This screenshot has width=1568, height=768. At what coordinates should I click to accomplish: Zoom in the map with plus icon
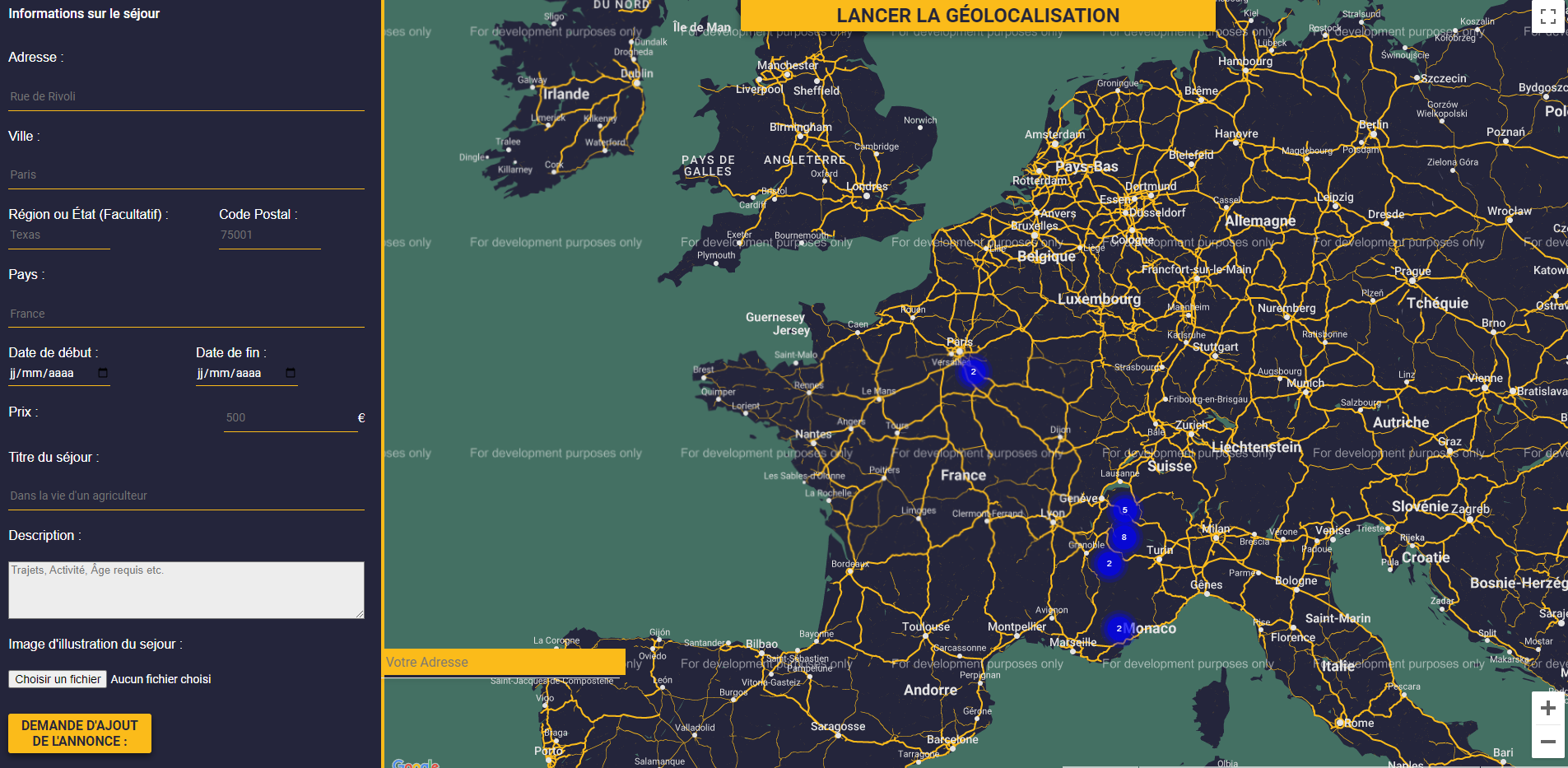[x=1547, y=708]
